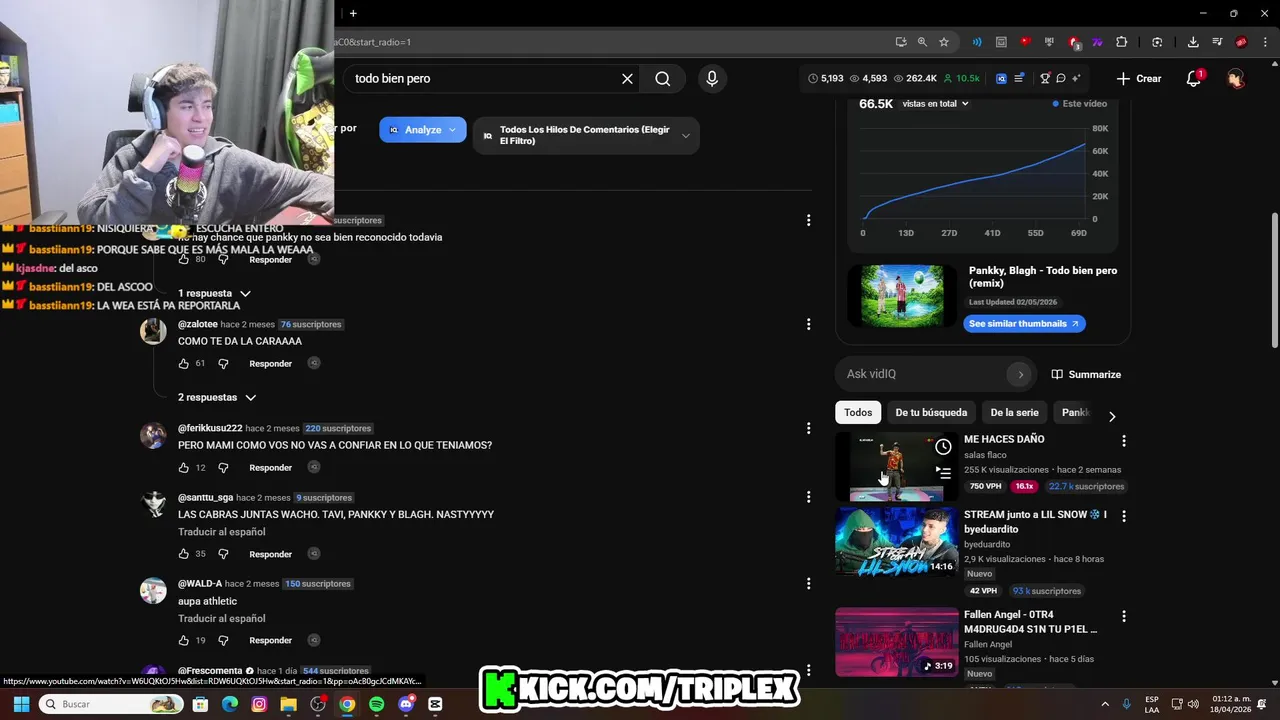Open options for STREAM junto a LIL SNOW
The width and height of the screenshot is (1280, 720).
coord(1123,517)
